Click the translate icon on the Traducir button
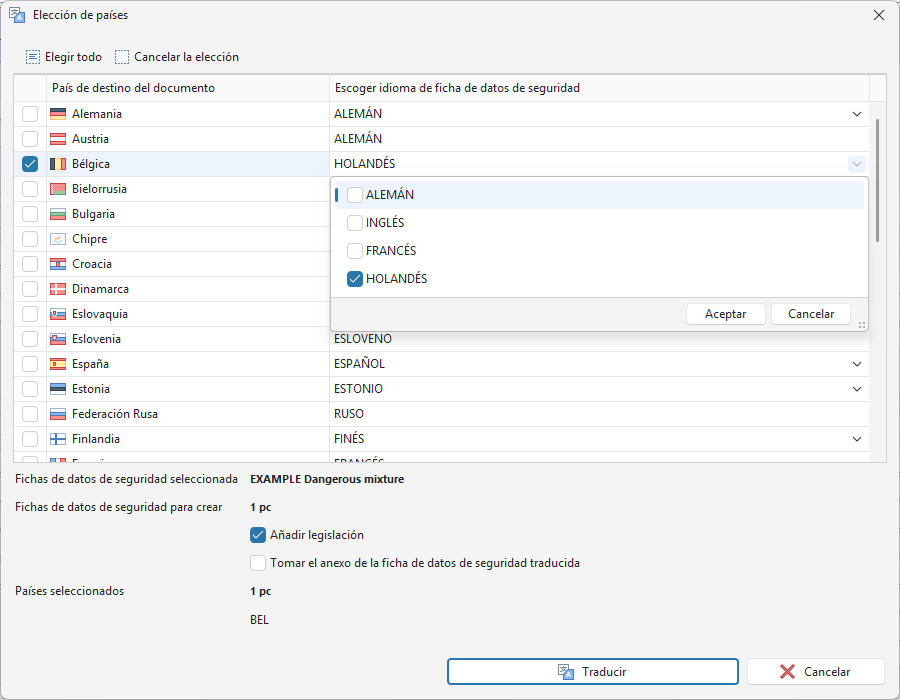900x700 pixels. (566, 672)
